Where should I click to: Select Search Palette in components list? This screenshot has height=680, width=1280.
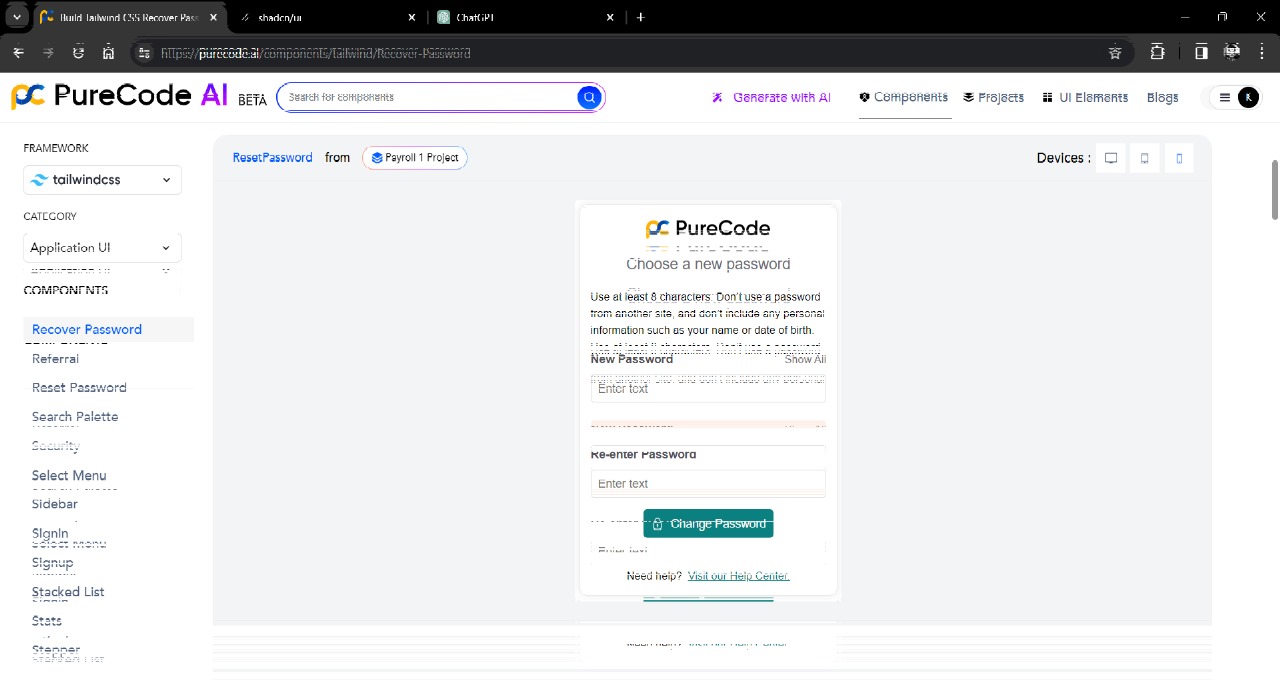click(x=75, y=417)
